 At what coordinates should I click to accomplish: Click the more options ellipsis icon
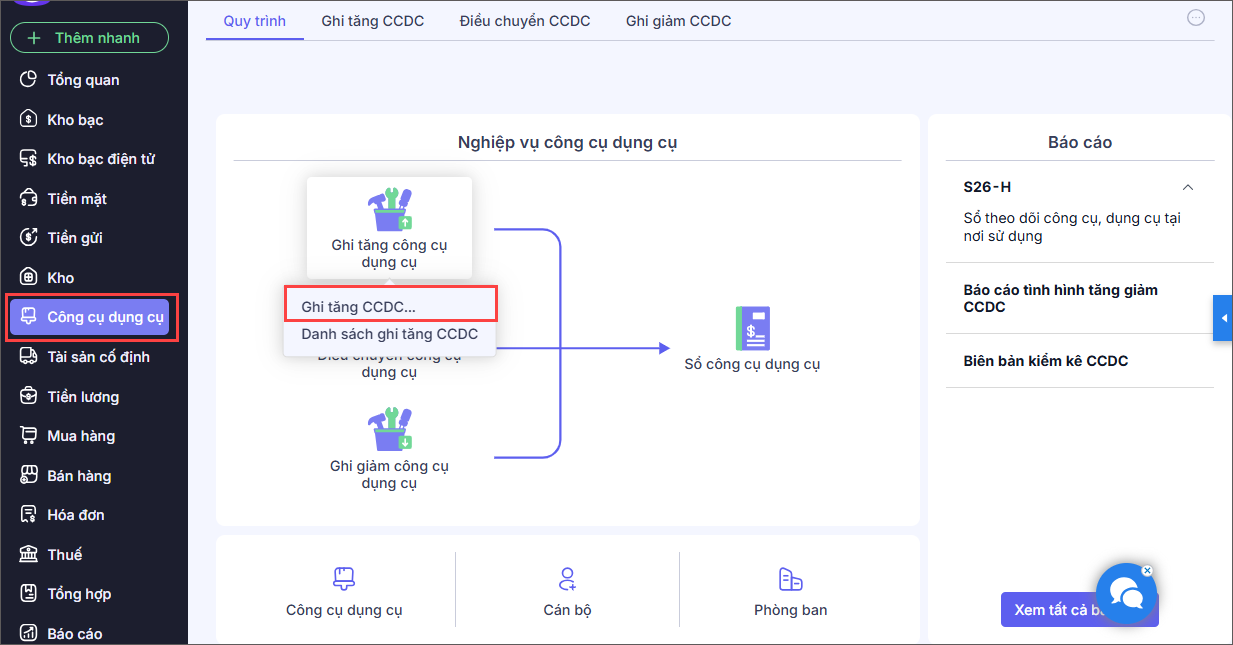pos(1196,18)
